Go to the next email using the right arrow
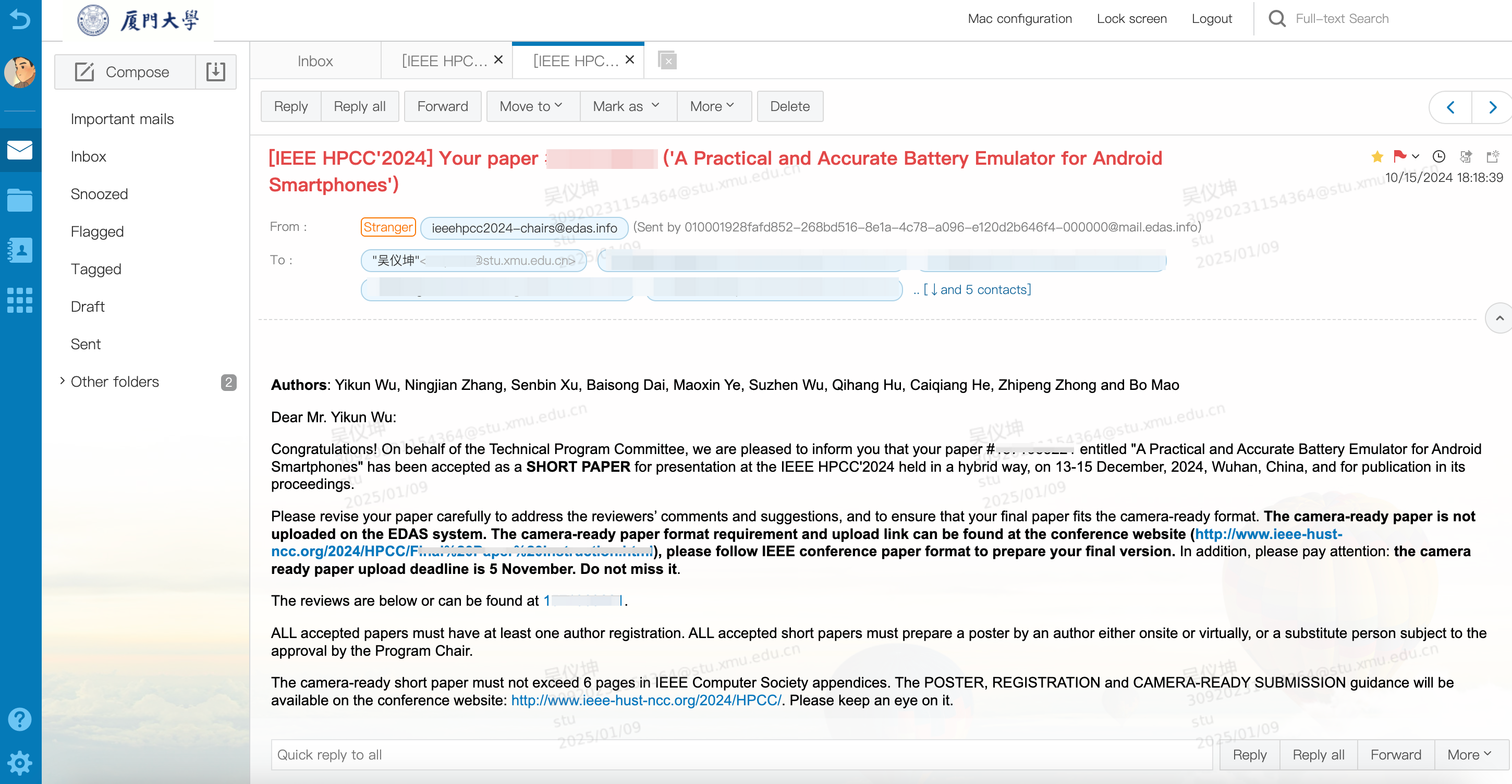The height and width of the screenshot is (784, 1512). tap(1493, 107)
